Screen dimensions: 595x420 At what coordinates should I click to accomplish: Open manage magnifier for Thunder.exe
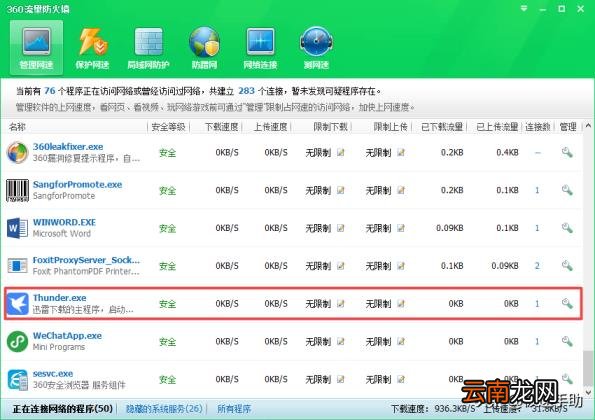[x=567, y=303]
